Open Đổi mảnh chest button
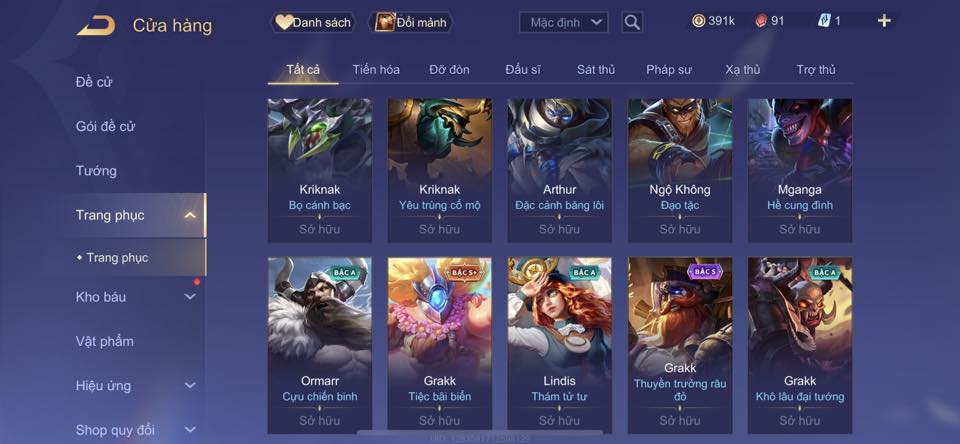The image size is (960, 444). tap(411, 23)
